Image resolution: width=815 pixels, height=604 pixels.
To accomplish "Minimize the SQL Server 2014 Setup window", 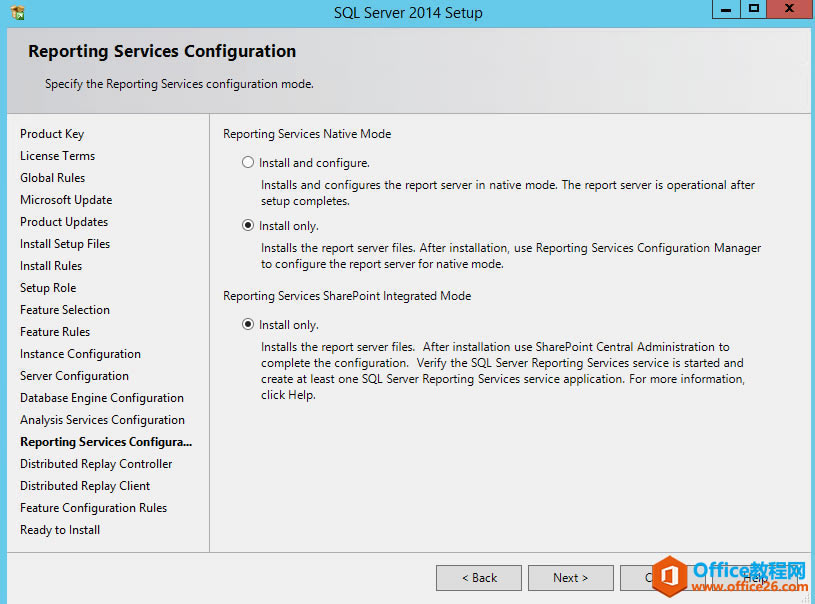I will click(726, 9).
